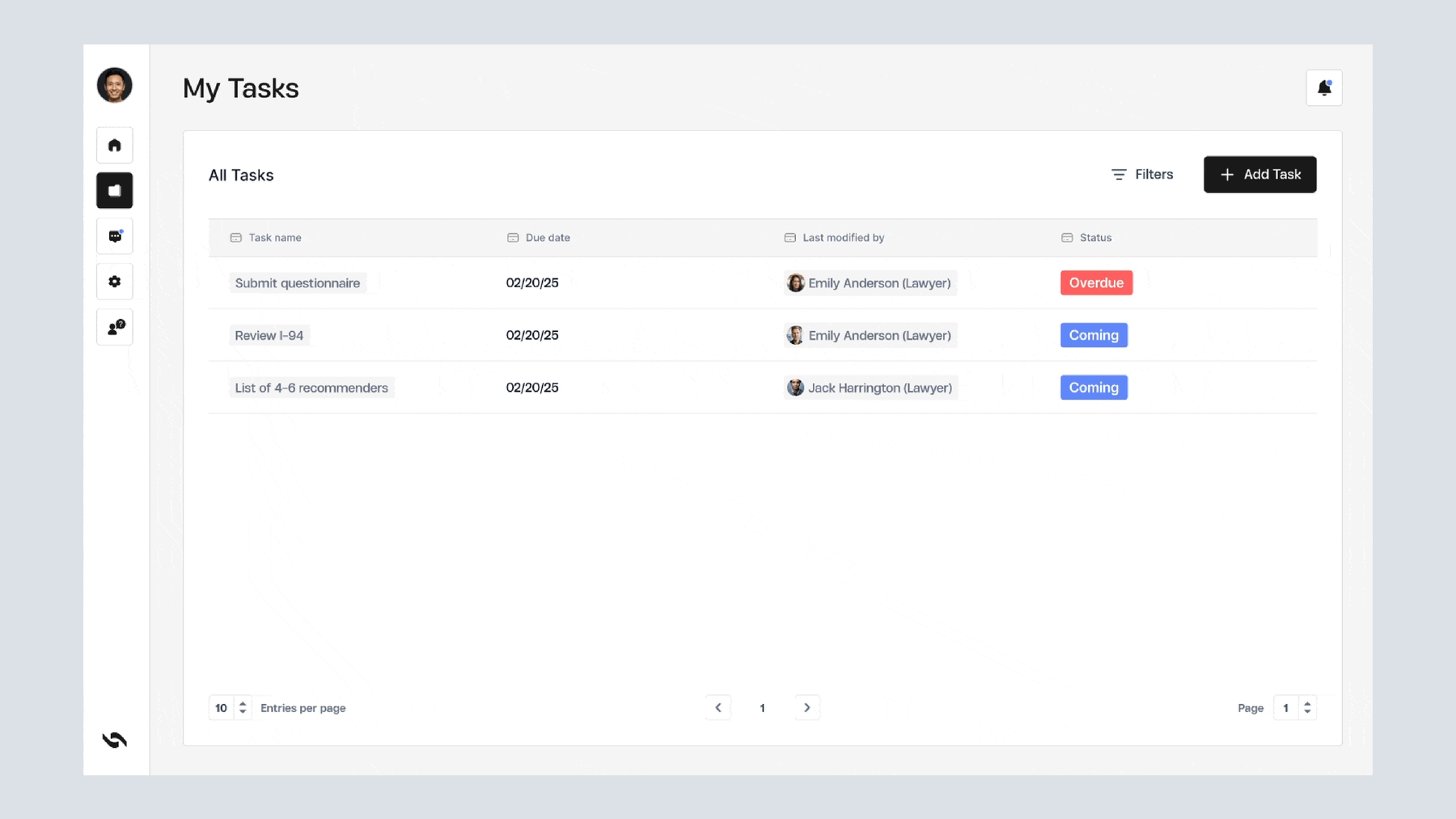This screenshot has width=1456, height=819.
Task: Click the Due date column icon
Action: [513, 238]
